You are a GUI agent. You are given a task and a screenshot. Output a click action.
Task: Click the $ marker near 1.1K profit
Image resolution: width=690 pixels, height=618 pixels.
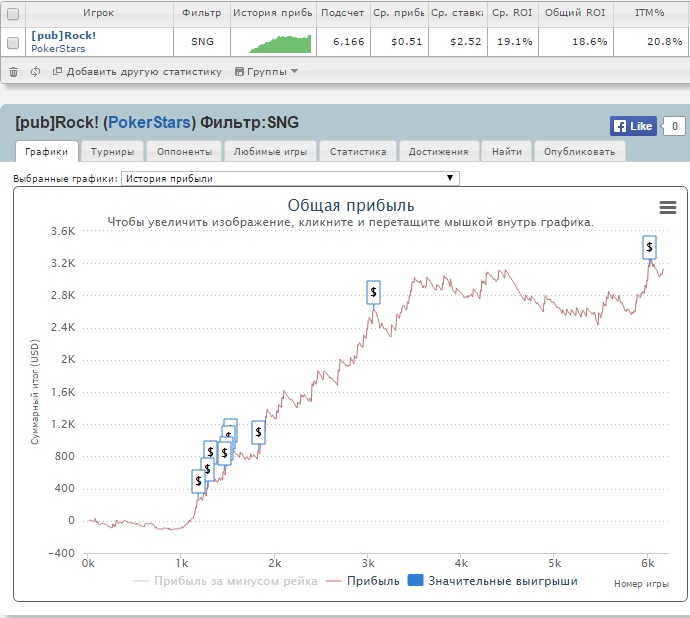[258, 432]
